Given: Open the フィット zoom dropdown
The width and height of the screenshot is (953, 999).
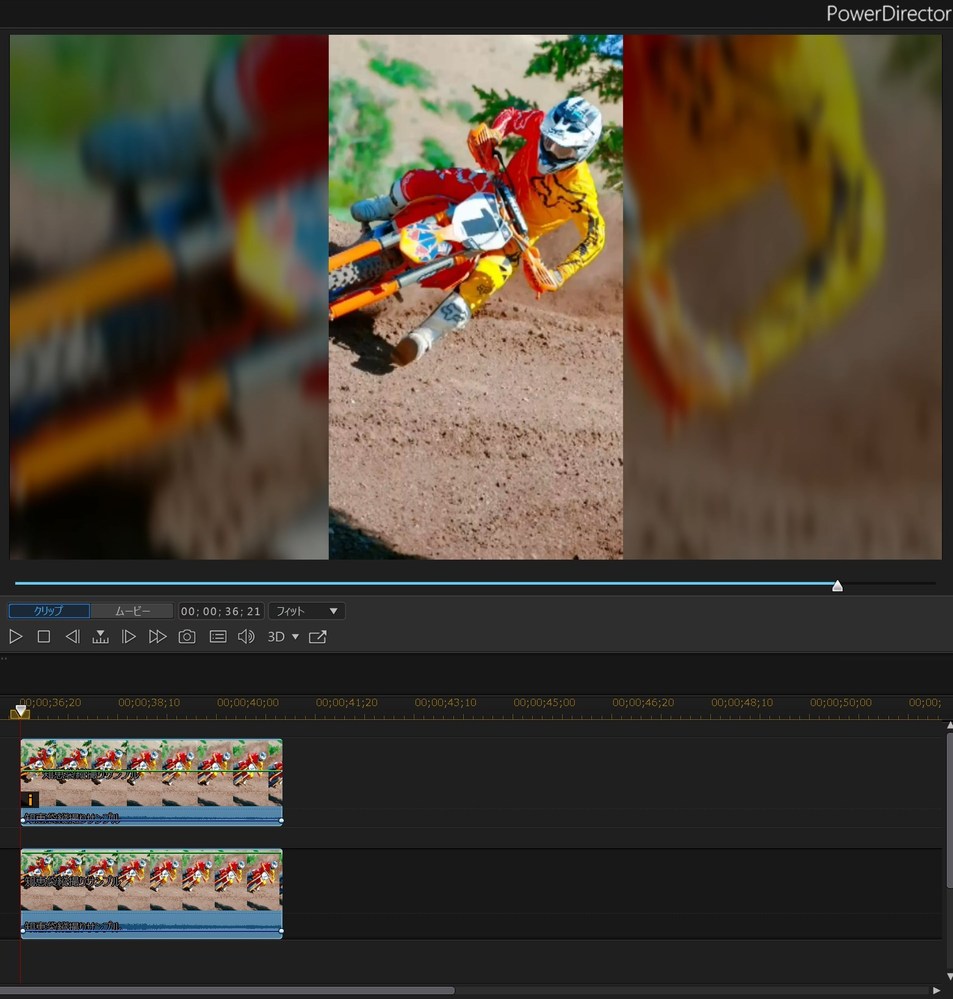Looking at the screenshot, I should pyautogui.click(x=307, y=611).
